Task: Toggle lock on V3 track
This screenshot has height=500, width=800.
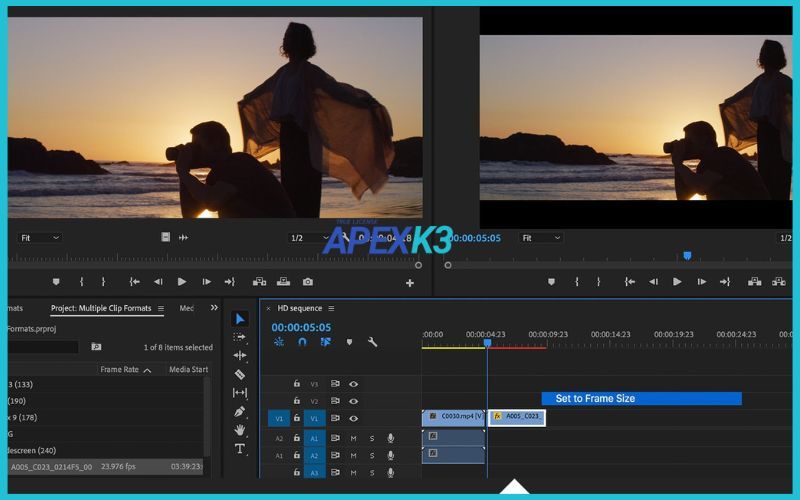Action: [x=296, y=384]
